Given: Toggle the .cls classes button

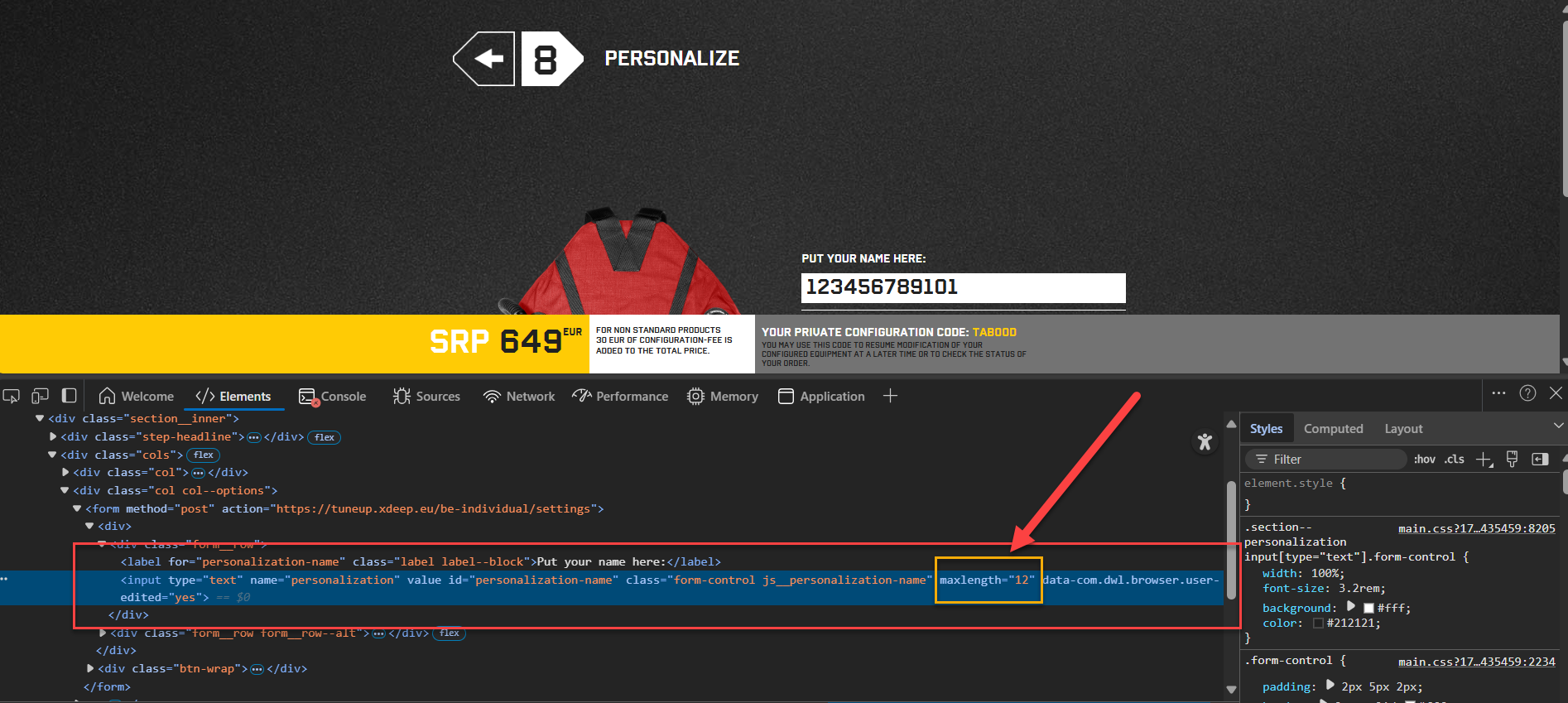Looking at the screenshot, I should point(1455,460).
